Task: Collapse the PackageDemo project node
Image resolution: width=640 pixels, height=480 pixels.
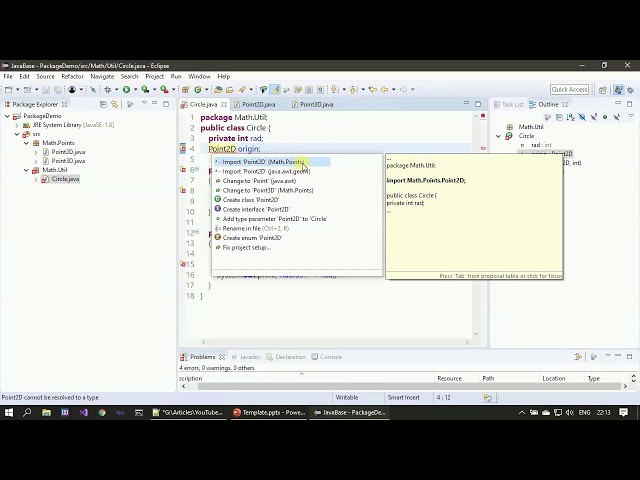Action: coord(7,116)
